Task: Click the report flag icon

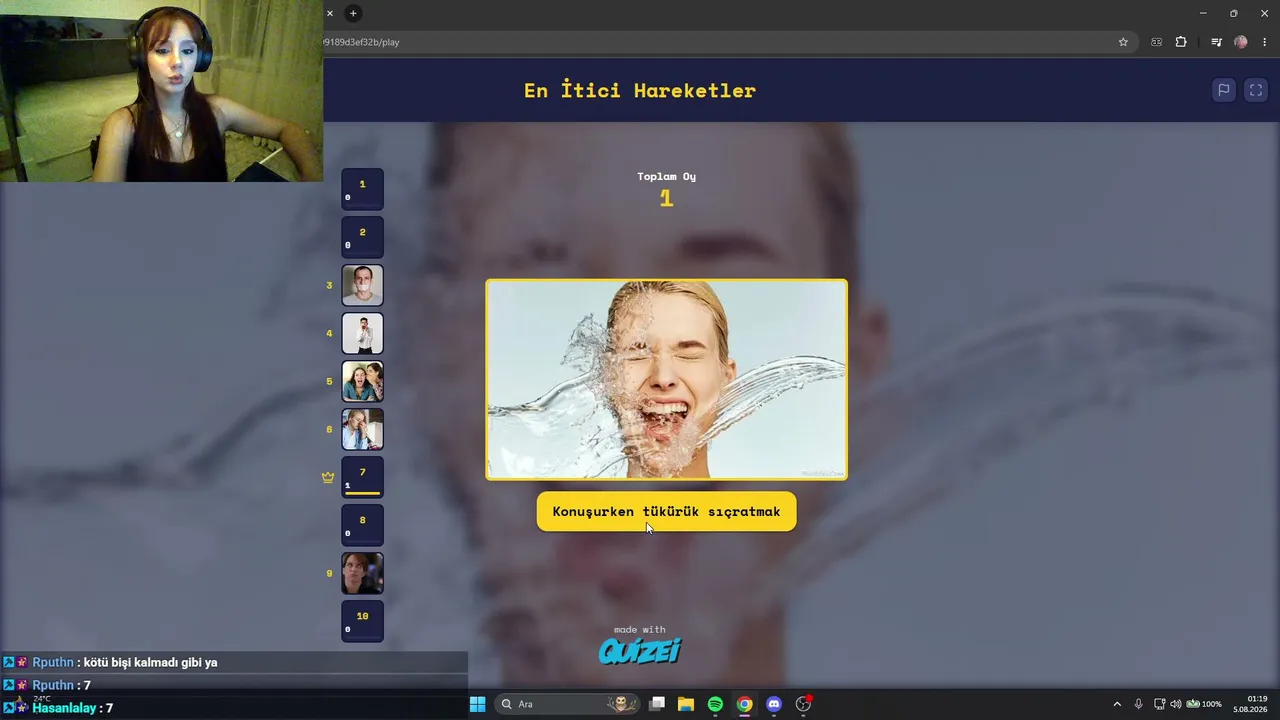Action: 1223,90
